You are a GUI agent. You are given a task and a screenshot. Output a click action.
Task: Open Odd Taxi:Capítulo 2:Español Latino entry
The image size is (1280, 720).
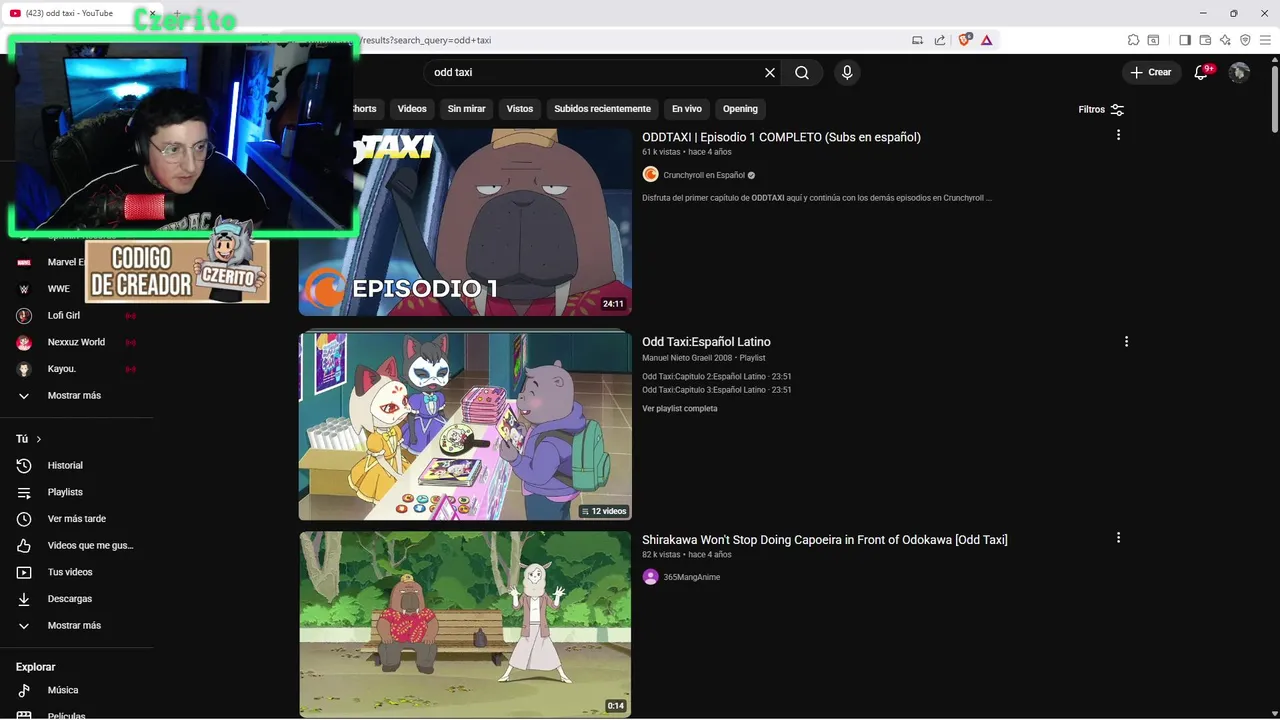pyautogui.click(x=717, y=376)
